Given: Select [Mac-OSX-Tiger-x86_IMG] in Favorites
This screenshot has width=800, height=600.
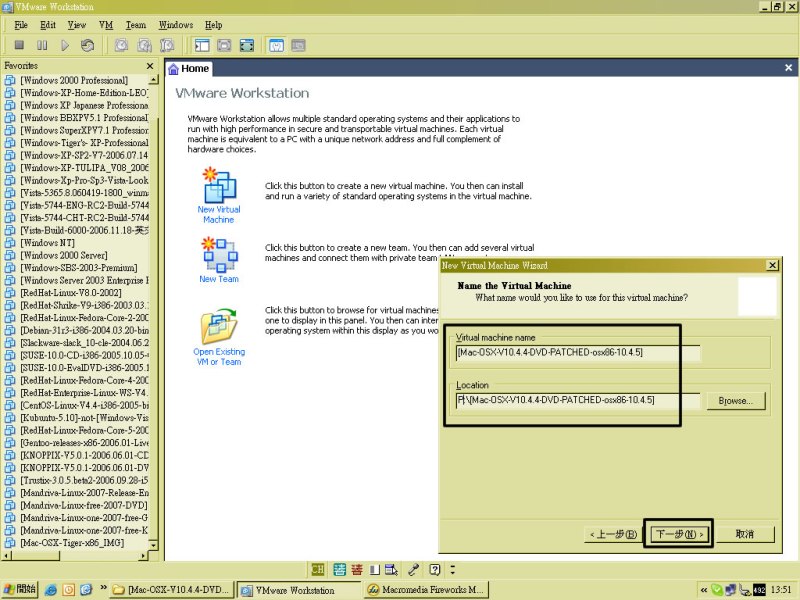Looking at the screenshot, I should [72, 543].
